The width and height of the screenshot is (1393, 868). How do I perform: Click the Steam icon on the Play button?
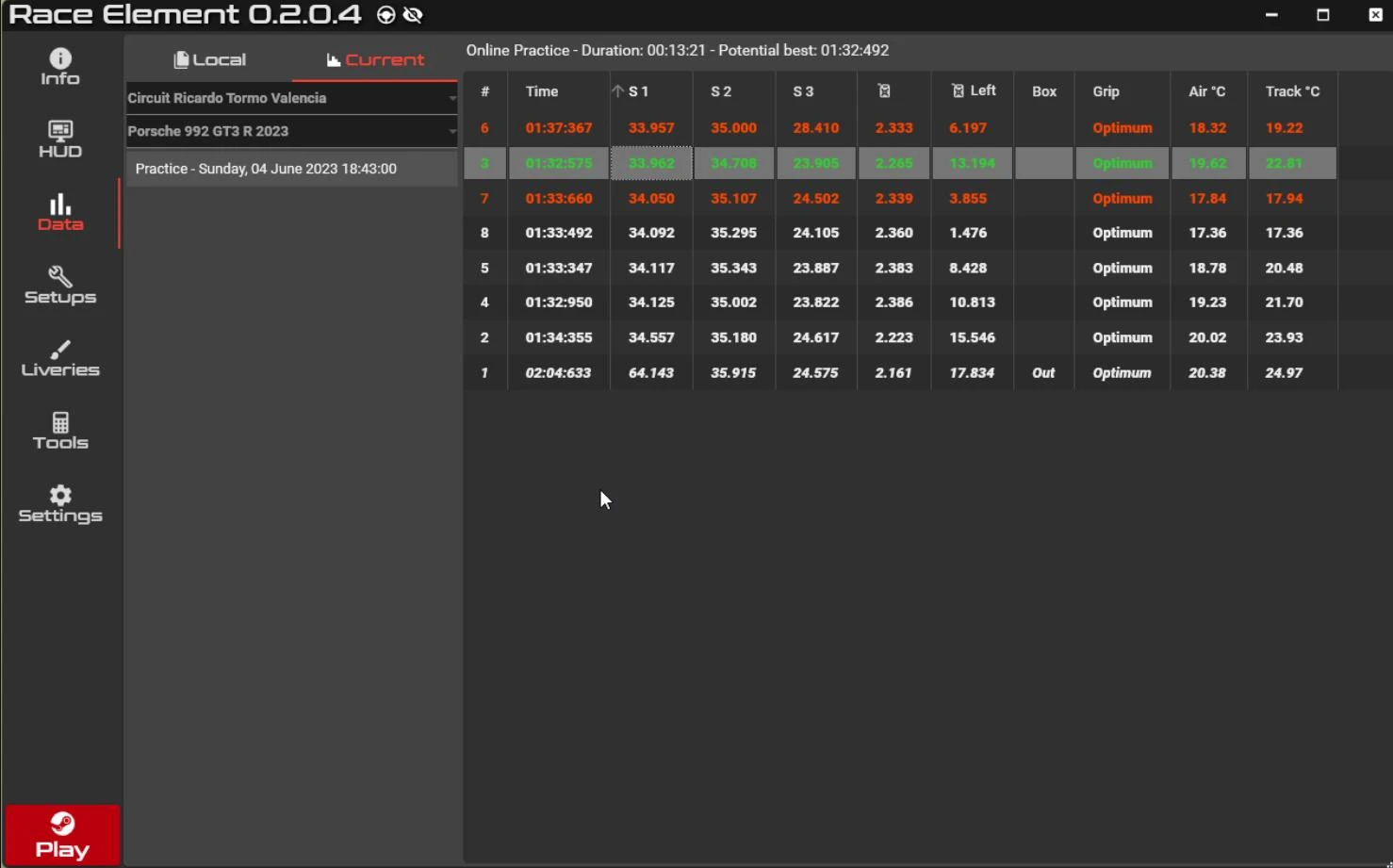(x=60, y=824)
